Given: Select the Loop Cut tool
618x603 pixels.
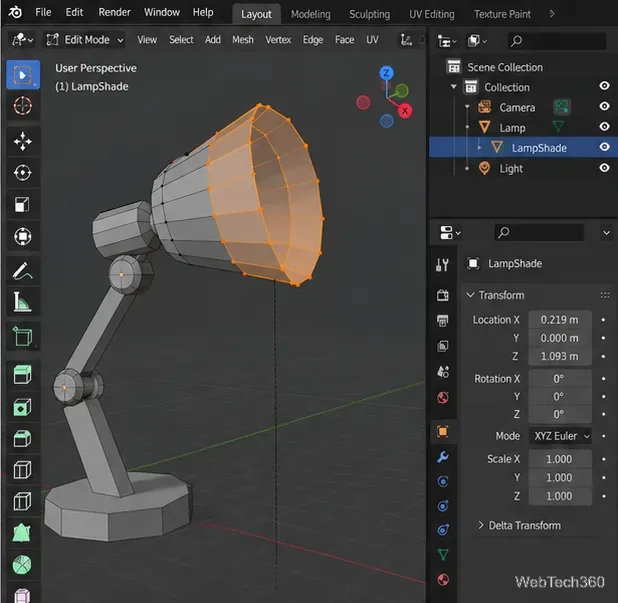Looking at the screenshot, I should pyautogui.click(x=23, y=470).
